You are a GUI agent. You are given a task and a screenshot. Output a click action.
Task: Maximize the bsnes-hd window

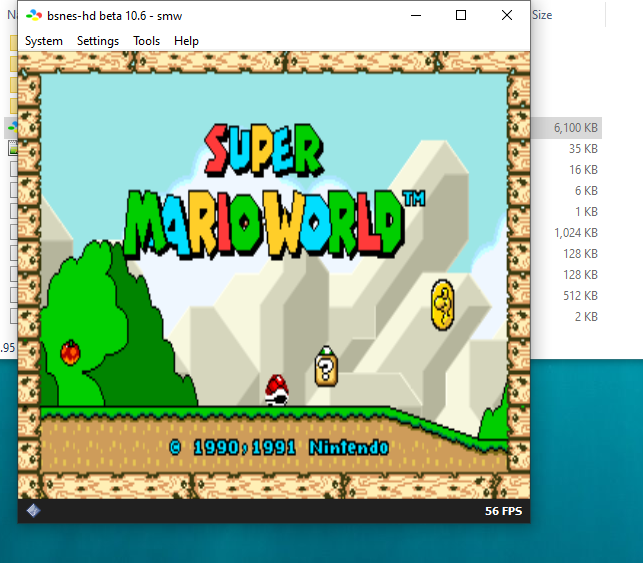(x=461, y=16)
